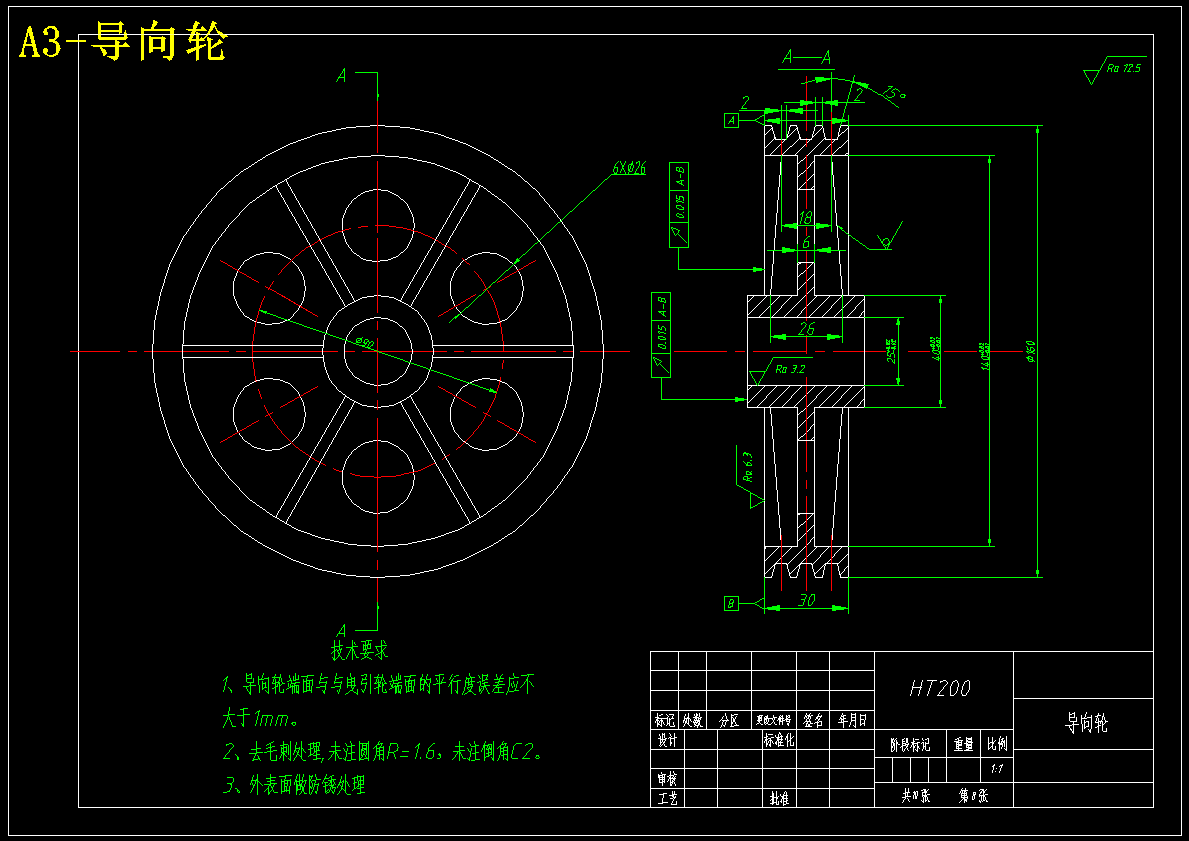Screen dimensions: 1189x841
Task: Select the '6XΦ26' hole callout text
Action: 629,168
